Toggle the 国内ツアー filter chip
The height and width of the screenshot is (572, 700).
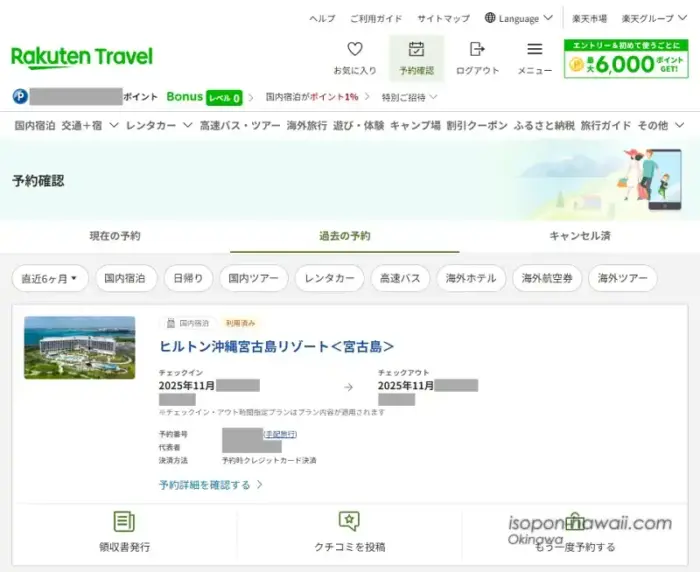point(254,279)
